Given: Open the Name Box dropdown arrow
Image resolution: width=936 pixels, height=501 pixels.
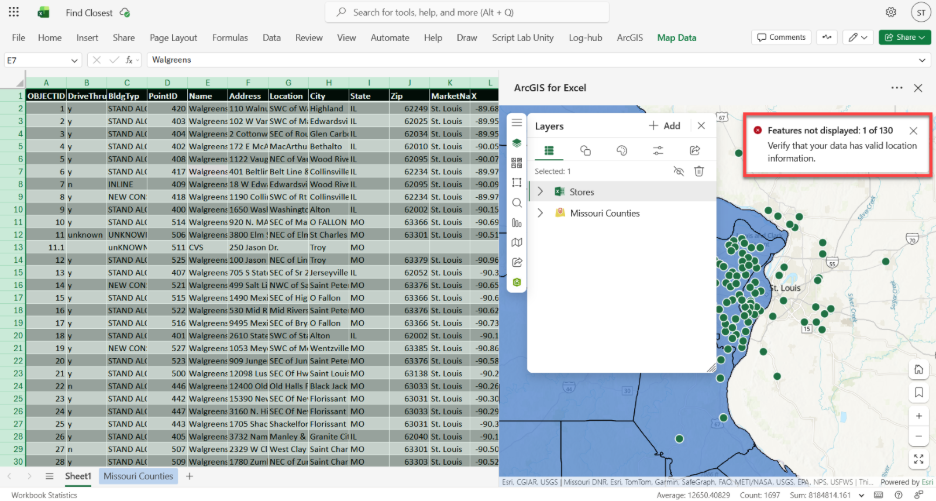Looking at the screenshot, I should click(x=74, y=60).
